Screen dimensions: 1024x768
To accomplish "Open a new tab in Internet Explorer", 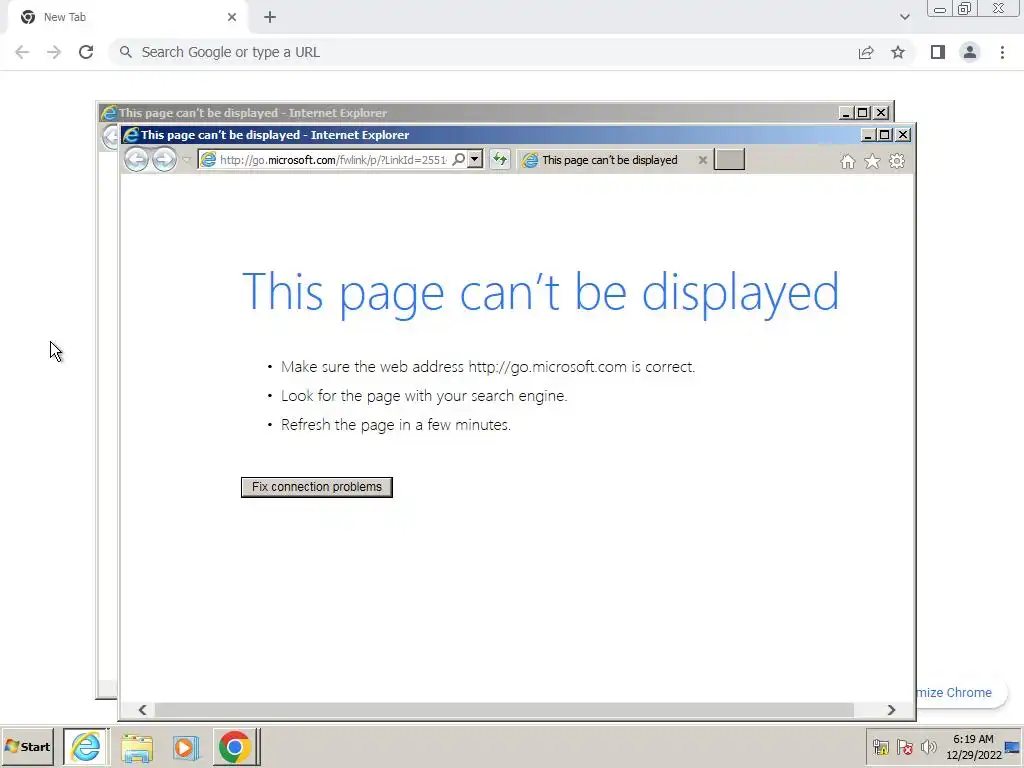I will [729, 159].
